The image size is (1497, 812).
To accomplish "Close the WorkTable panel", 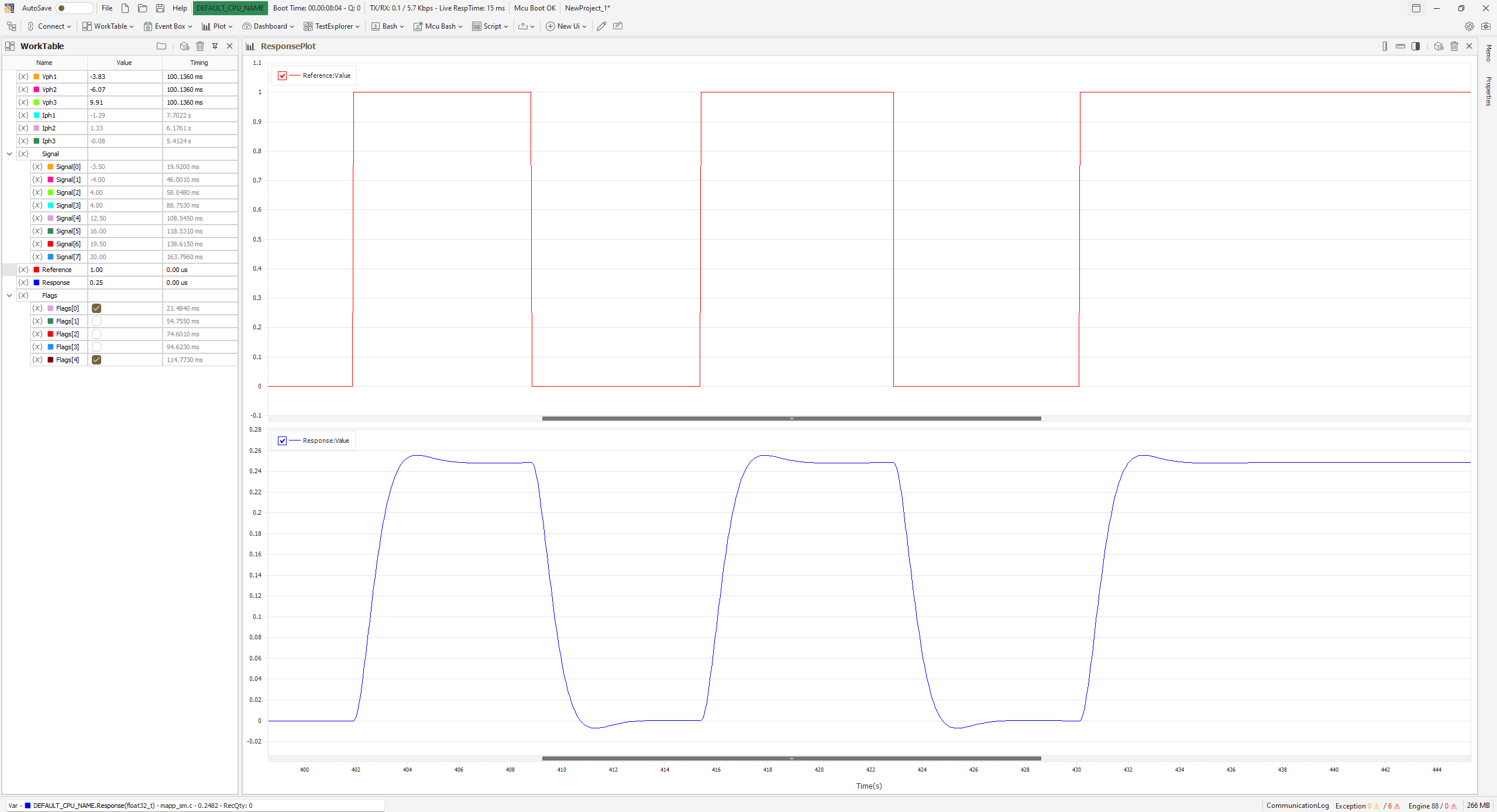I will (229, 46).
